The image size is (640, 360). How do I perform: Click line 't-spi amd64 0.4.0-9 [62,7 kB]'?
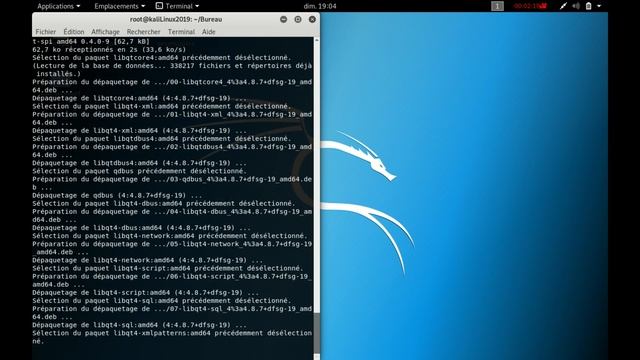point(91,42)
